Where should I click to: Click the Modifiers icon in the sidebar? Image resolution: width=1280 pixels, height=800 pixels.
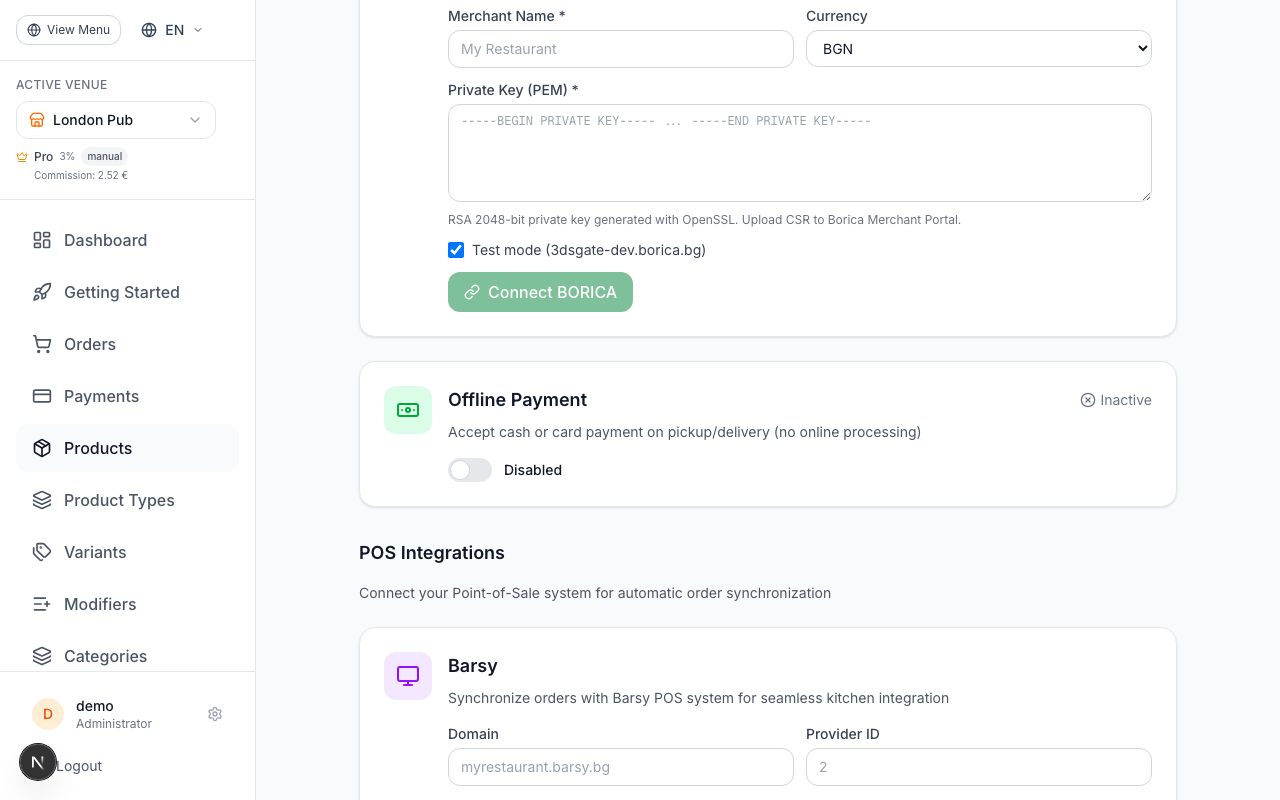coord(41,604)
